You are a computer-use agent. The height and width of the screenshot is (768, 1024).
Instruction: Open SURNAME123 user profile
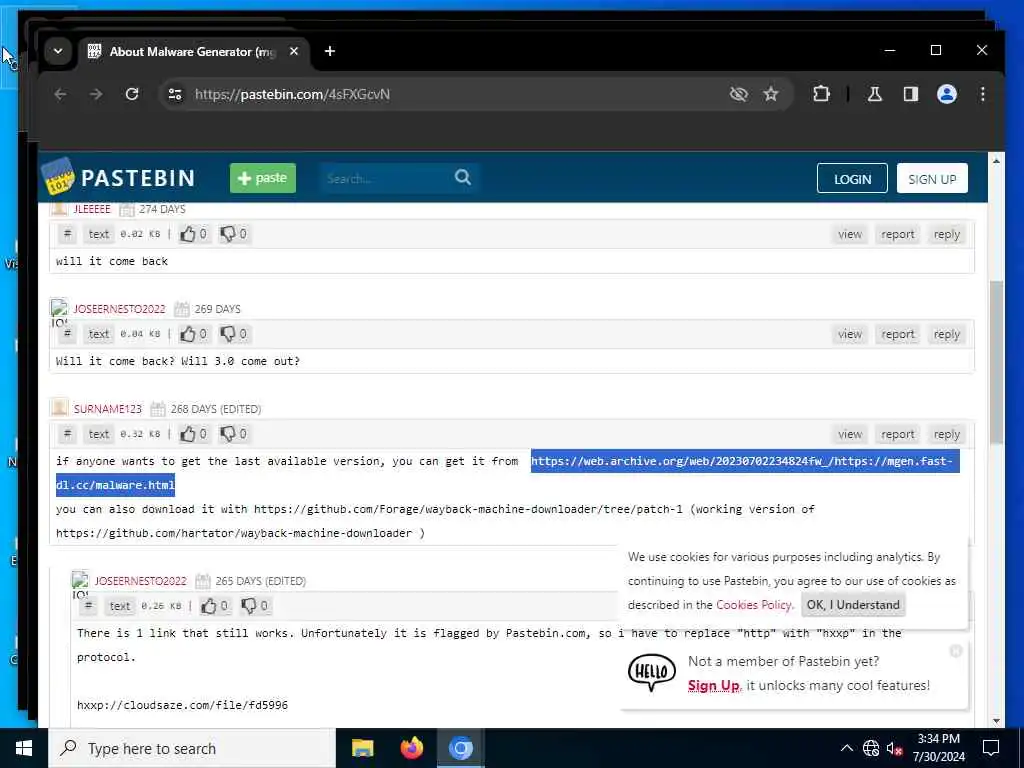[107, 409]
